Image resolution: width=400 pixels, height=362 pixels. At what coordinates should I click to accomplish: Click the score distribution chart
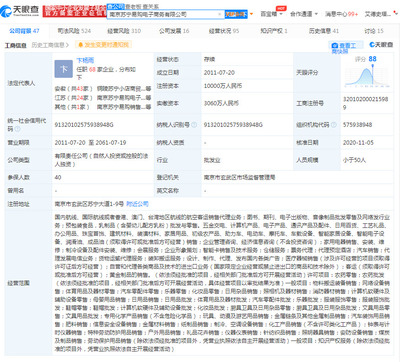tap(367, 76)
